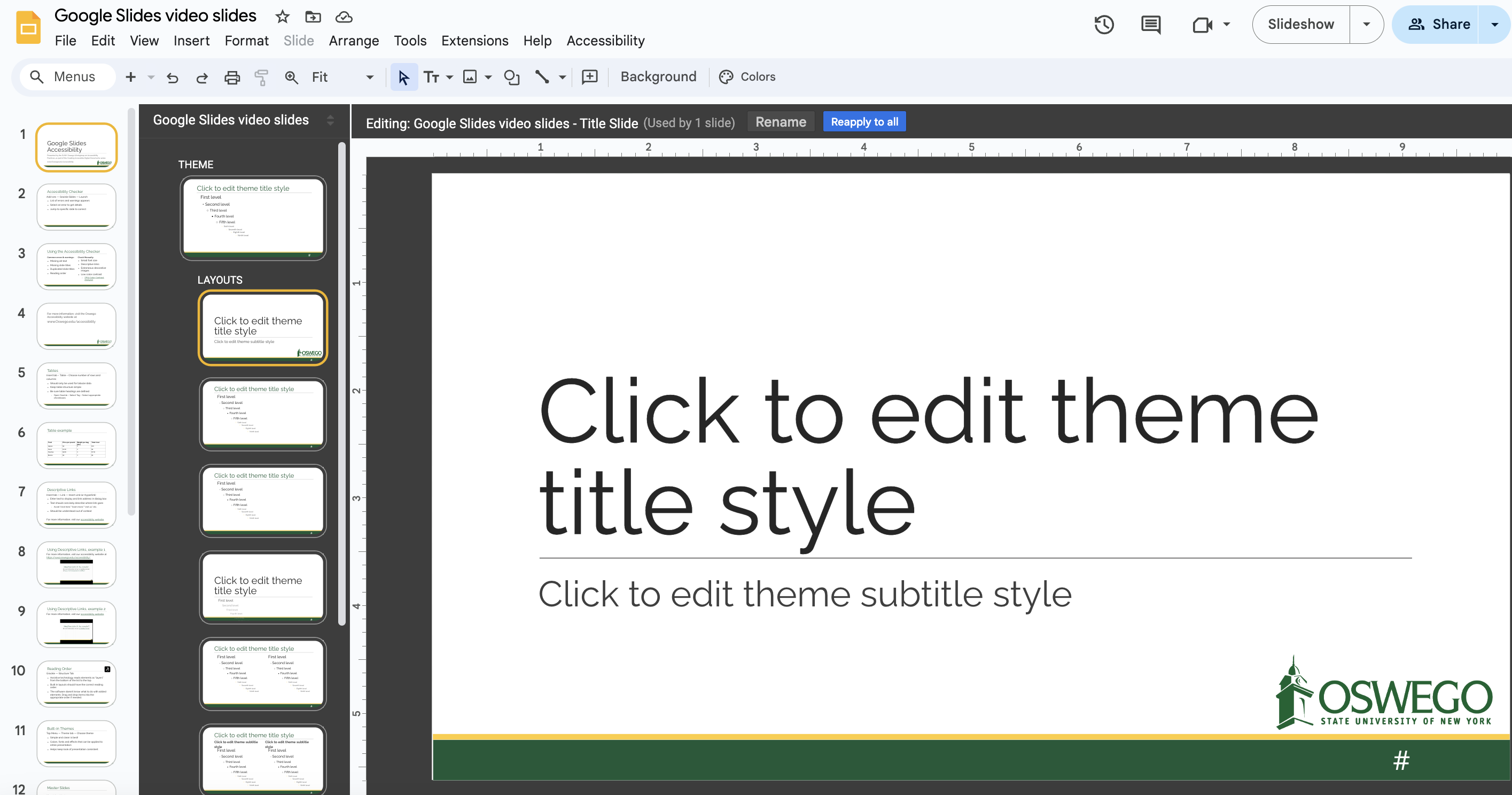Open the Google Slides home icon

click(x=28, y=27)
